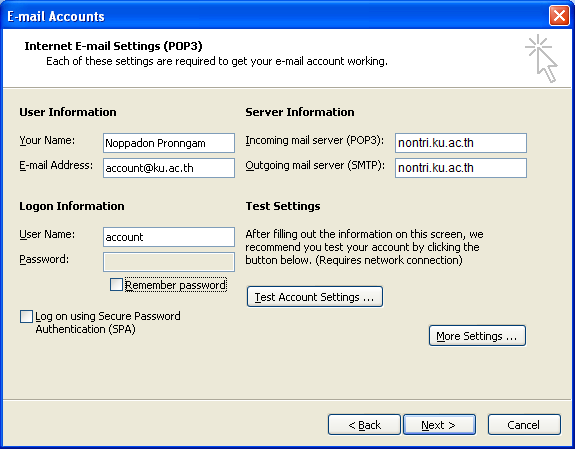Proceed with the Next button
Screen dimensions: 575x449
(x=439, y=425)
